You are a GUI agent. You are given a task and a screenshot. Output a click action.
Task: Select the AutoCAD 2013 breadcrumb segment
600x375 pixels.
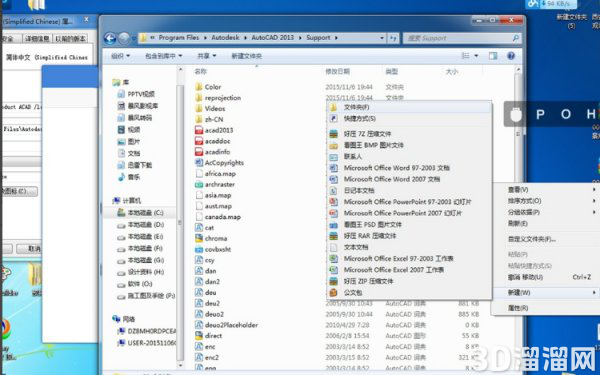pos(272,38)
